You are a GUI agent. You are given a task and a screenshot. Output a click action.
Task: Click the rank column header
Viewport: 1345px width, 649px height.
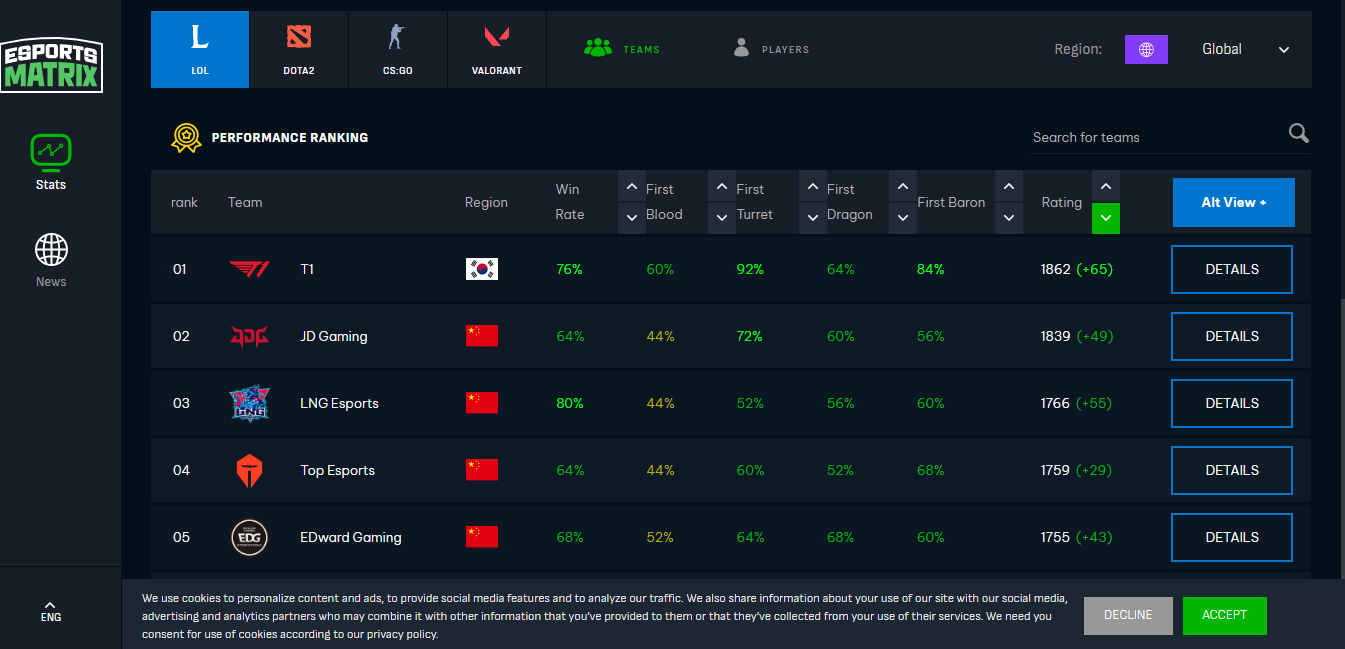pyautogui.click(x=184, y=202)
